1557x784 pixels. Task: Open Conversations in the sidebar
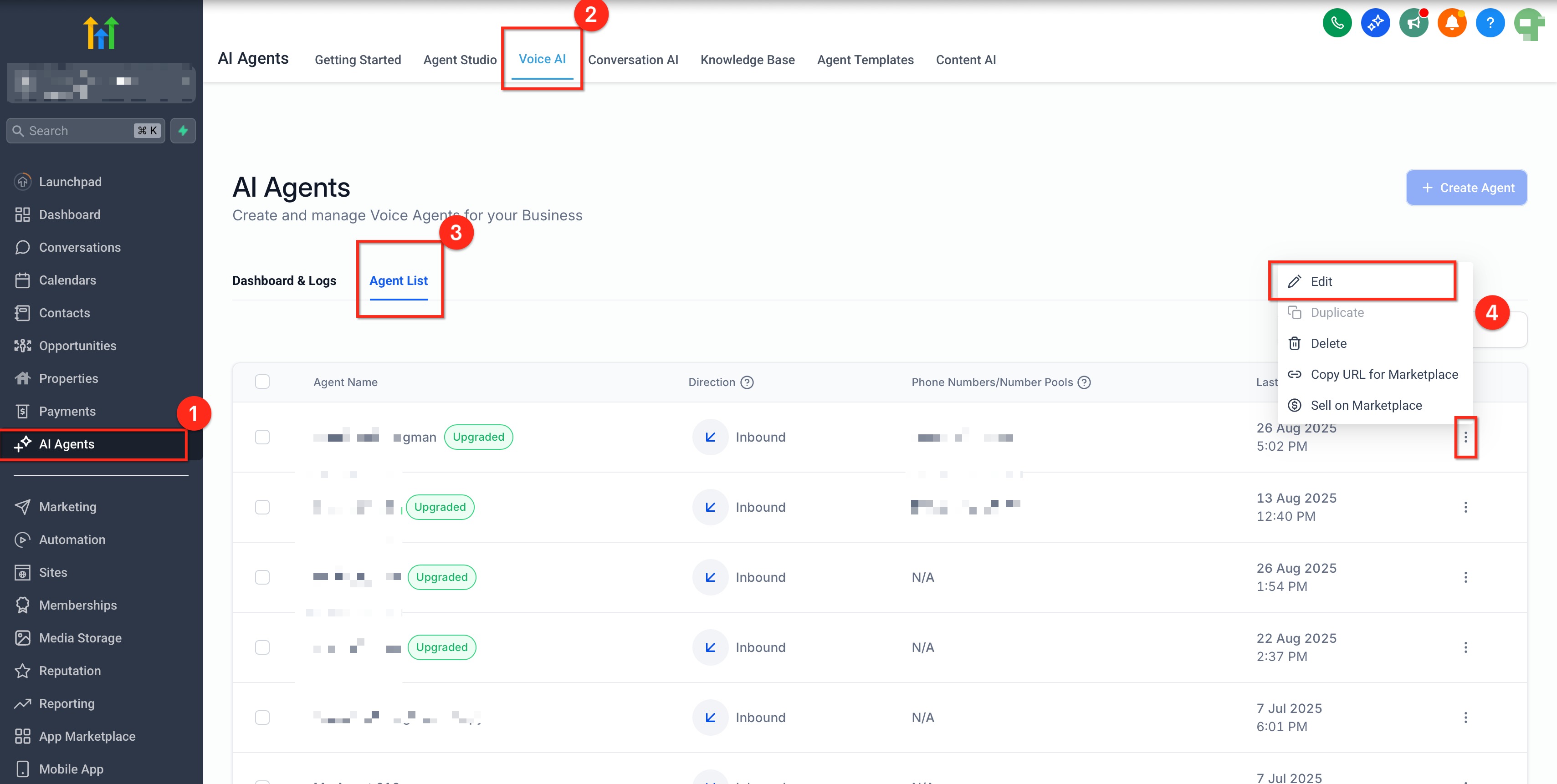point(80,248)
